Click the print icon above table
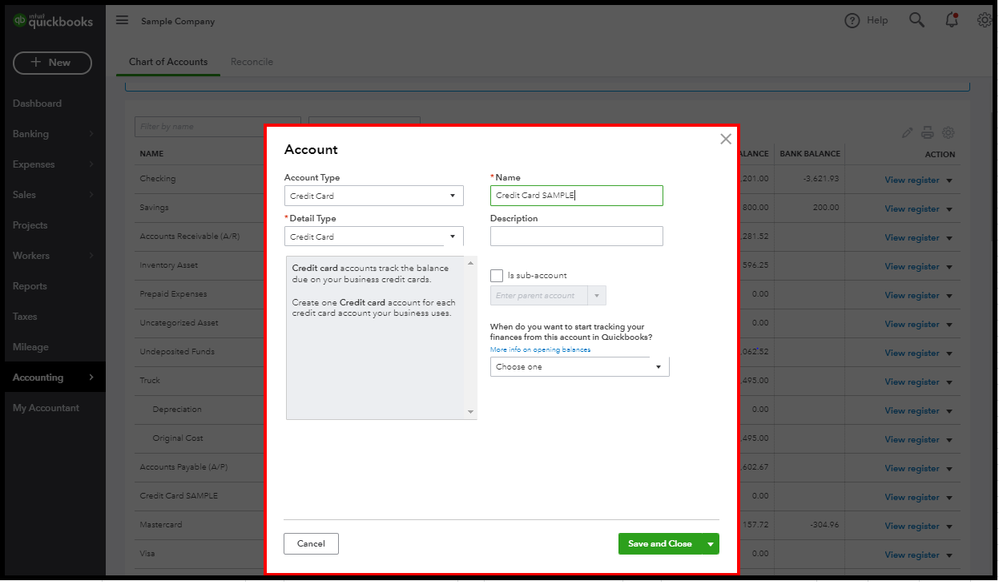The height and width of the screenshot is (582, 999). pos(928,133)
